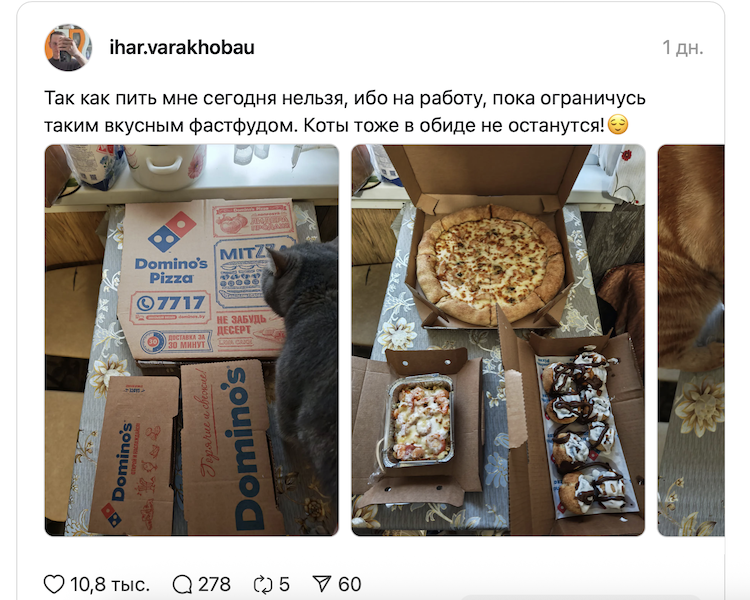Repost using the circular arrows icon
Viewport: 750px width, 600px height.
click(263, 584)
